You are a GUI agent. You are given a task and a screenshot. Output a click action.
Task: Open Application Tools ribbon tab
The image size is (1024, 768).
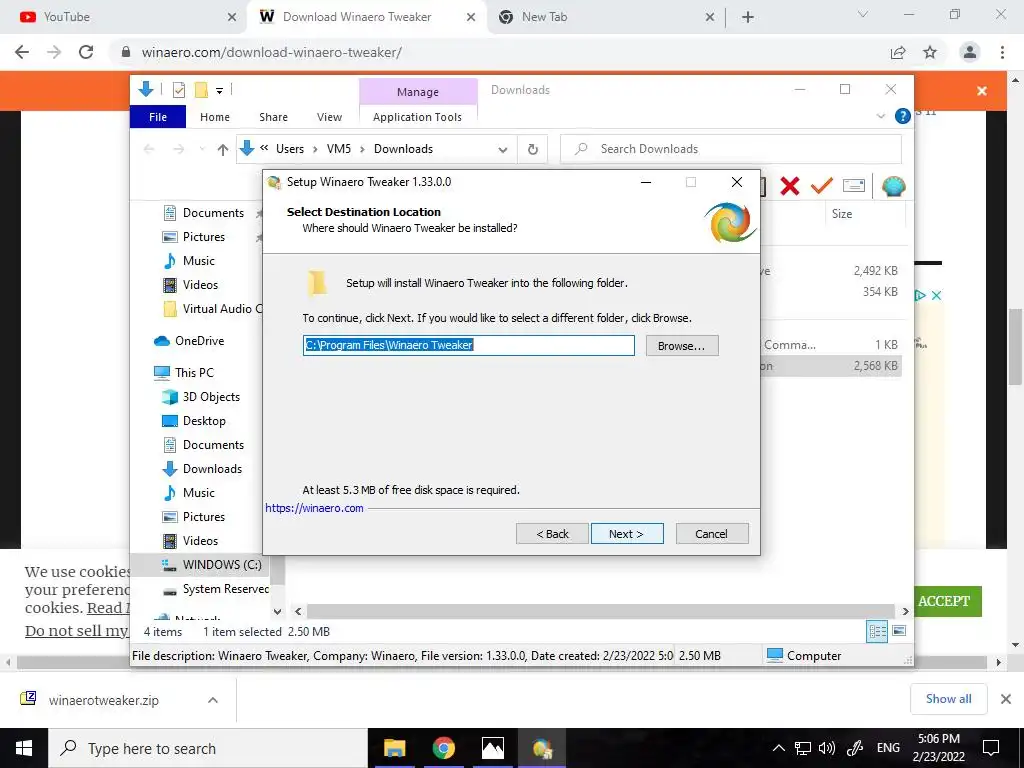click(x=417, y=117)
